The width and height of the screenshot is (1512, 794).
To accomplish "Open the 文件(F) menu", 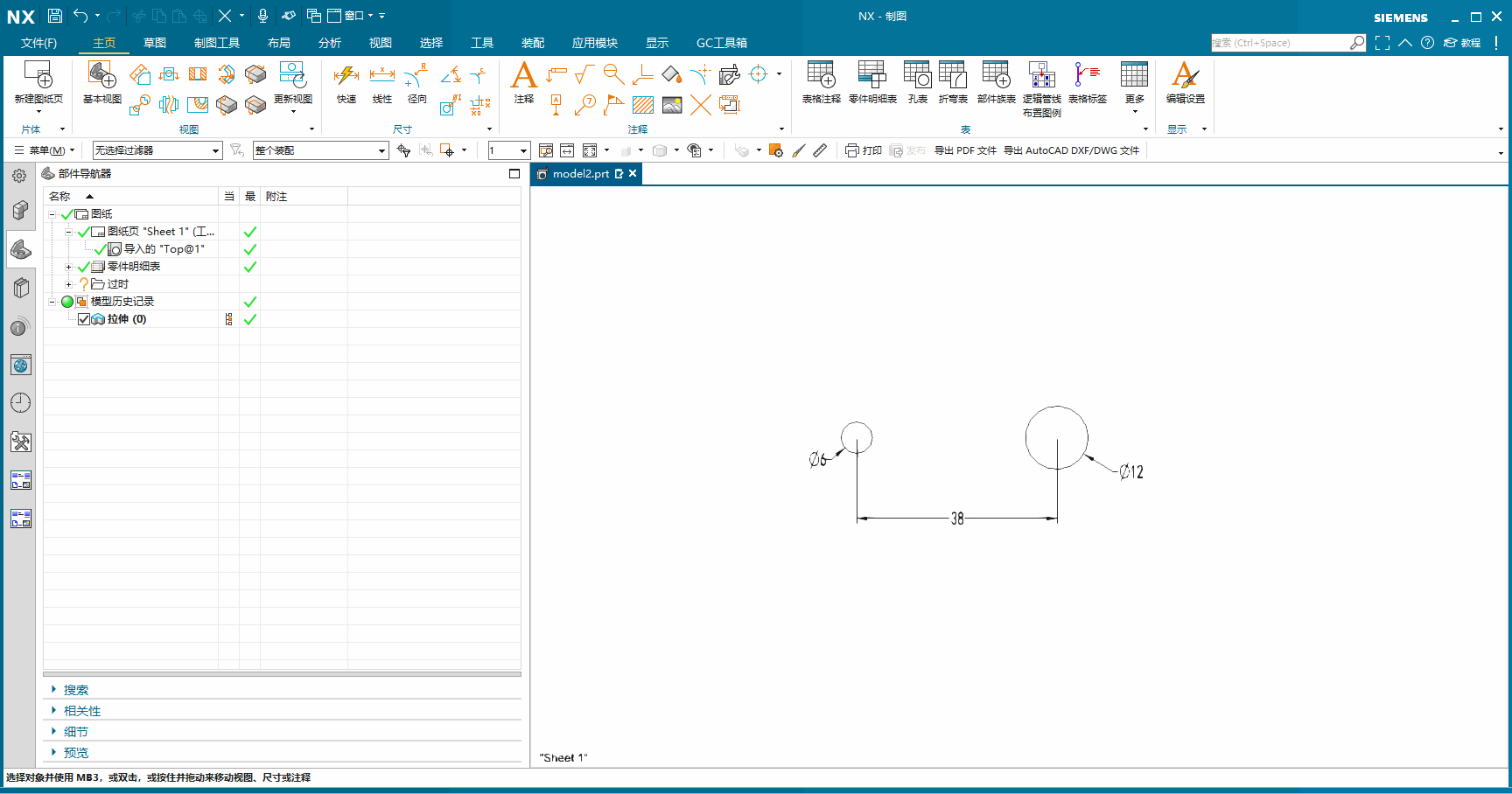I will [38, 43].
